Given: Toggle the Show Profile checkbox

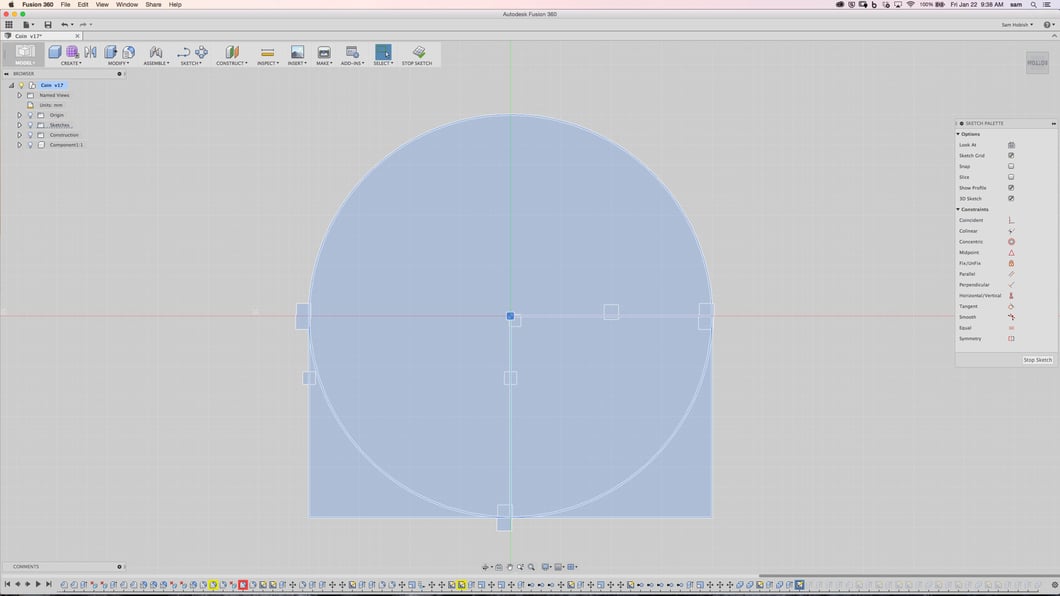Looking at the screenshot, I should (1011, 188).
